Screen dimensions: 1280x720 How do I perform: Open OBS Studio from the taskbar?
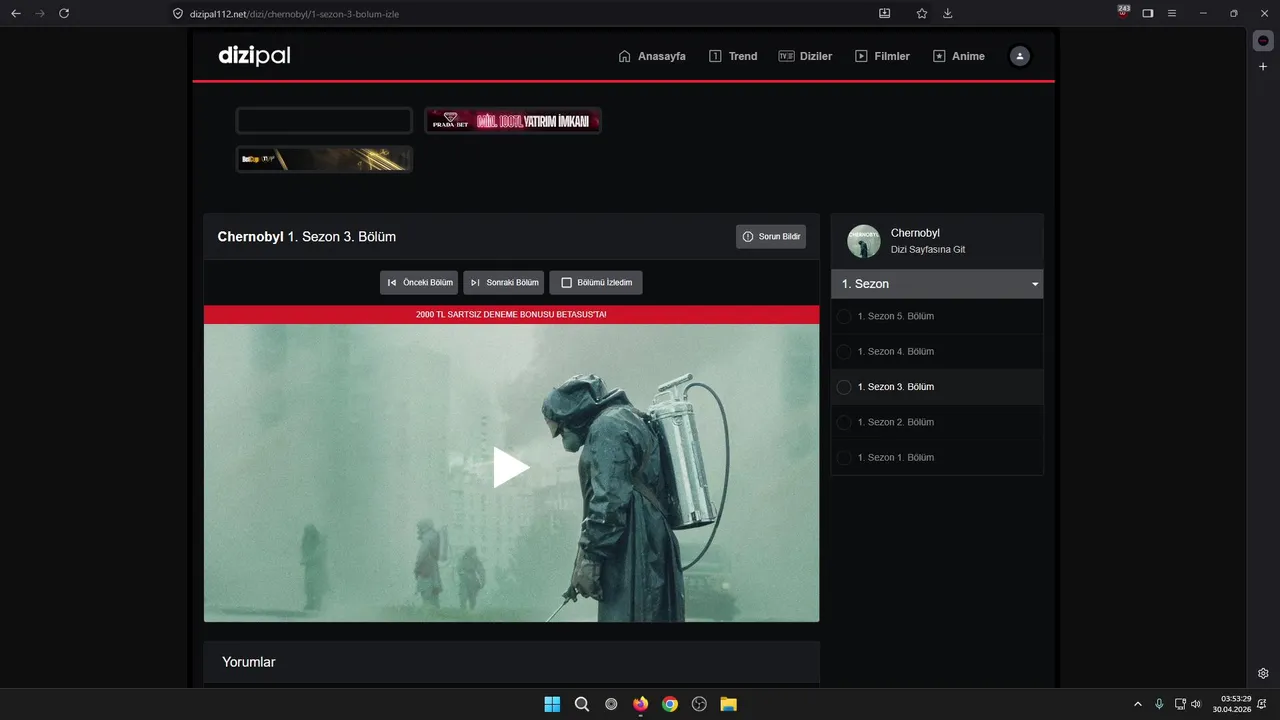click(699, 704)
